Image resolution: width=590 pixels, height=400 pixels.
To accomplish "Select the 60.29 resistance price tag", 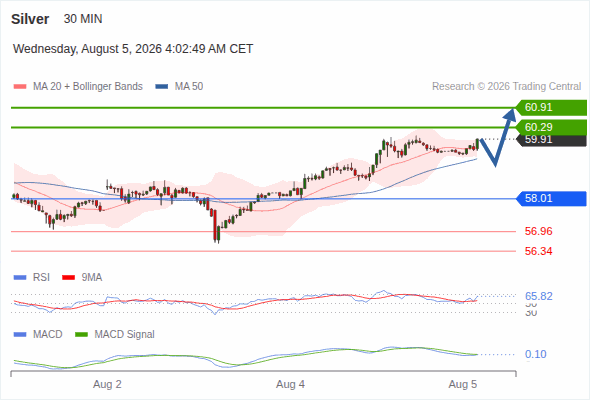I will click(551, 127).
